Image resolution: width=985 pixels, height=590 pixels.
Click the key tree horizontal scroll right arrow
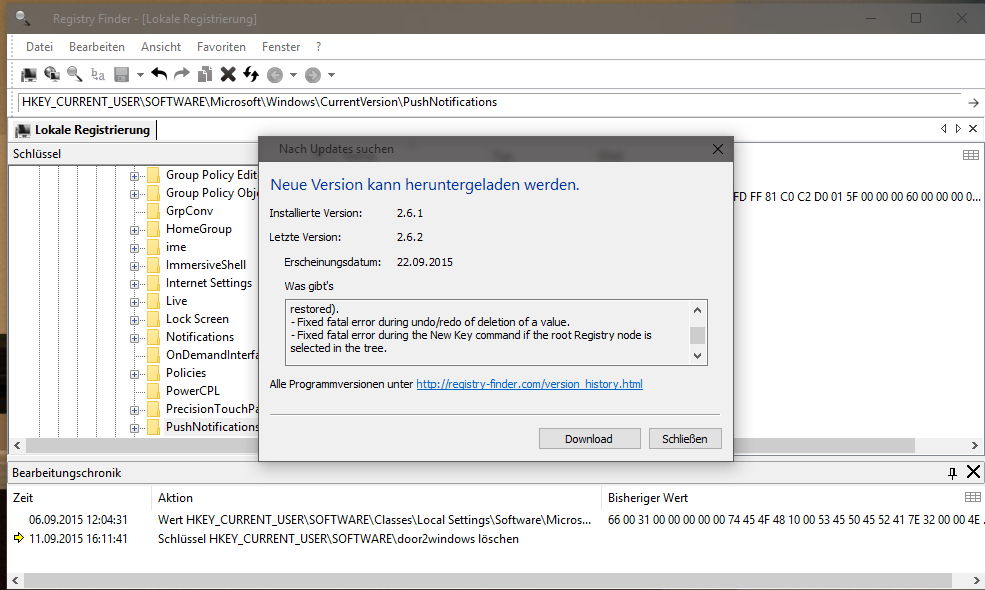pos(974,445)
